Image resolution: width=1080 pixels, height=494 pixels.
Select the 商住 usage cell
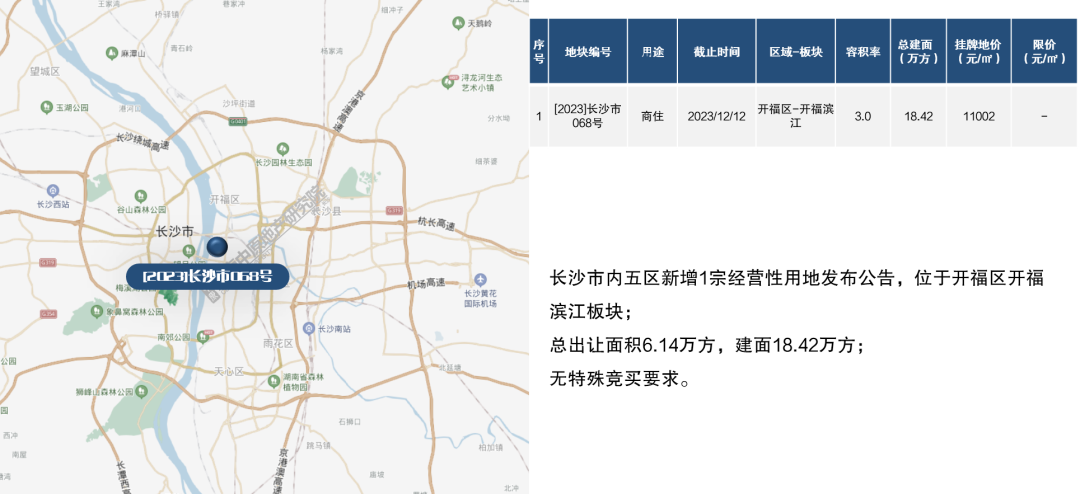tap(652, 116)
